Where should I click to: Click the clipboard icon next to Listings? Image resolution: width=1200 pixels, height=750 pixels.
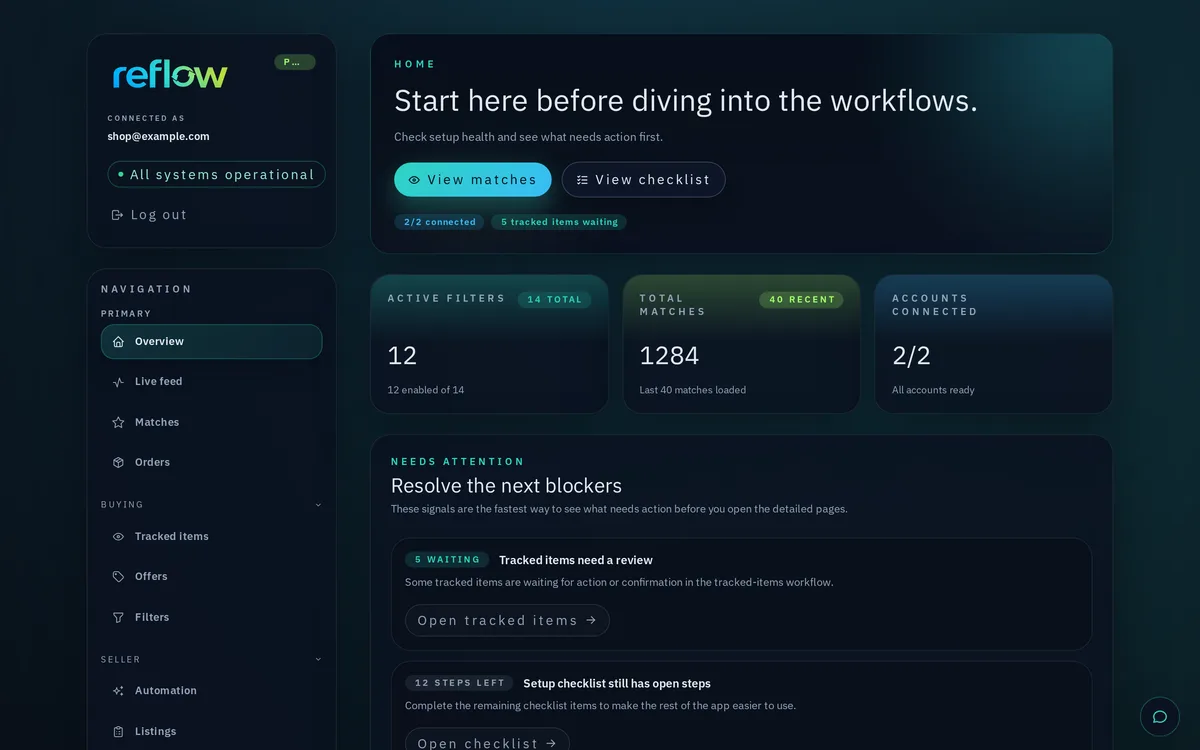pyautogui.click(x=118, y=732)
